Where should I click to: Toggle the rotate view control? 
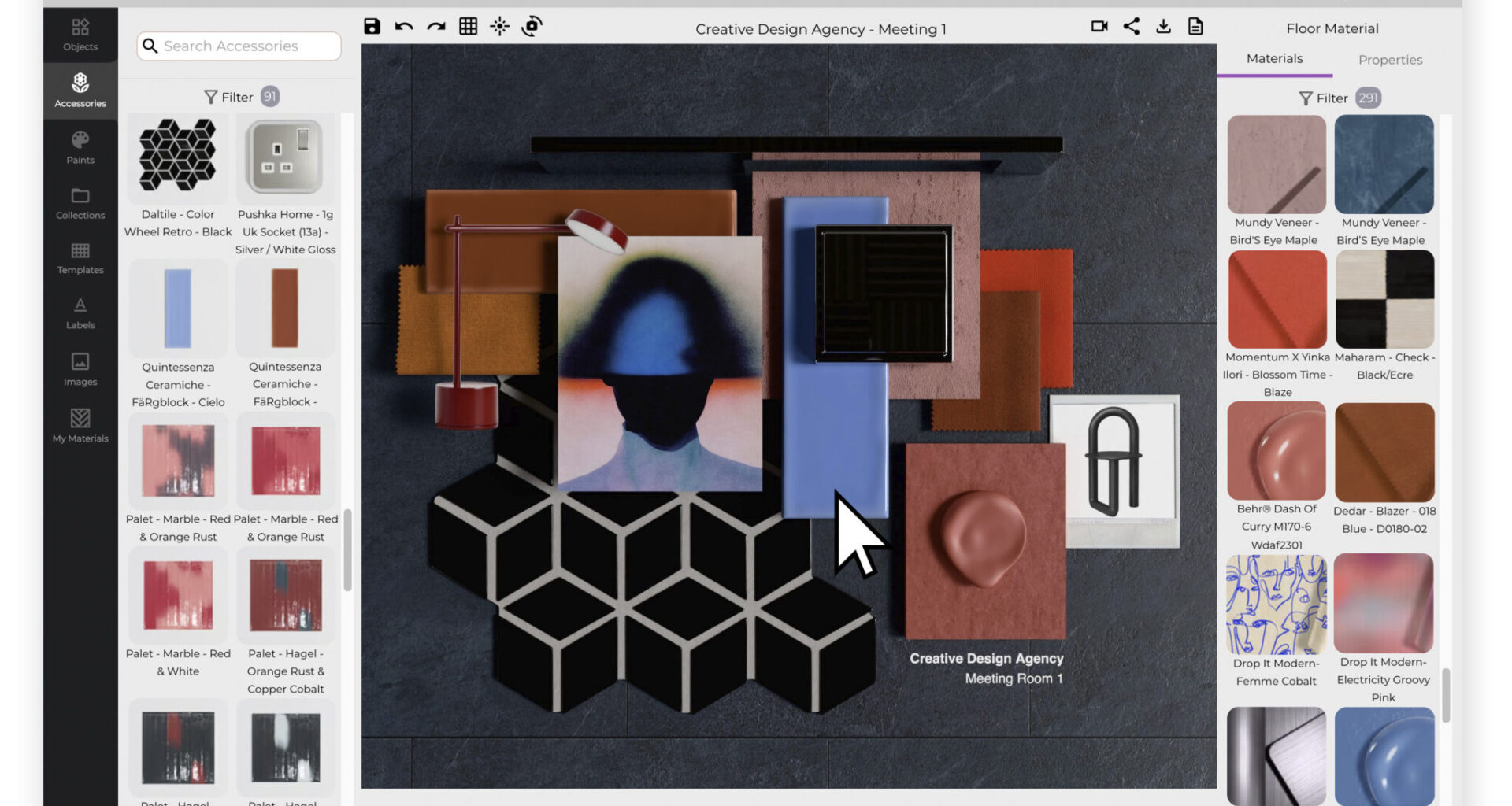(532, 26)
